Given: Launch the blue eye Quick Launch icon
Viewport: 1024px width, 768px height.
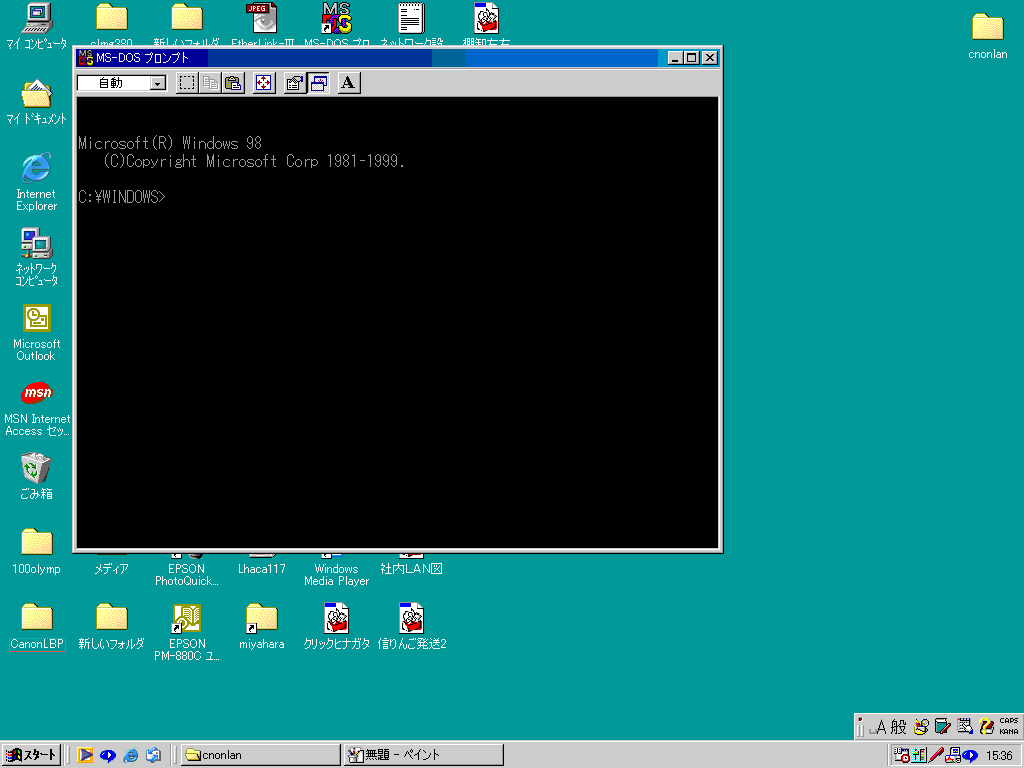Looking at the screenshot, I should [108, 755].
